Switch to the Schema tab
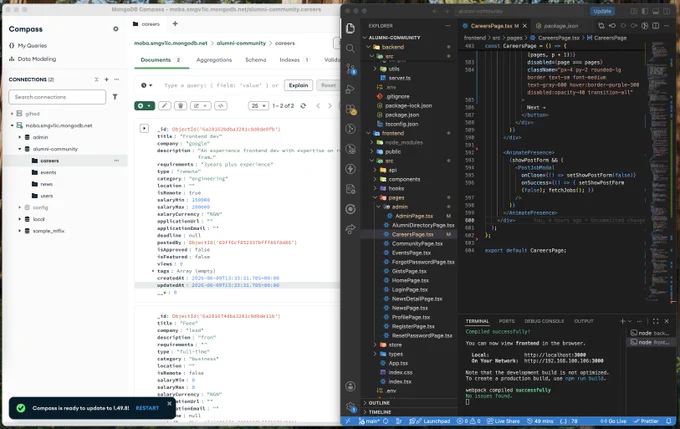This screenshot has height=429, width=680. (255, 60)
